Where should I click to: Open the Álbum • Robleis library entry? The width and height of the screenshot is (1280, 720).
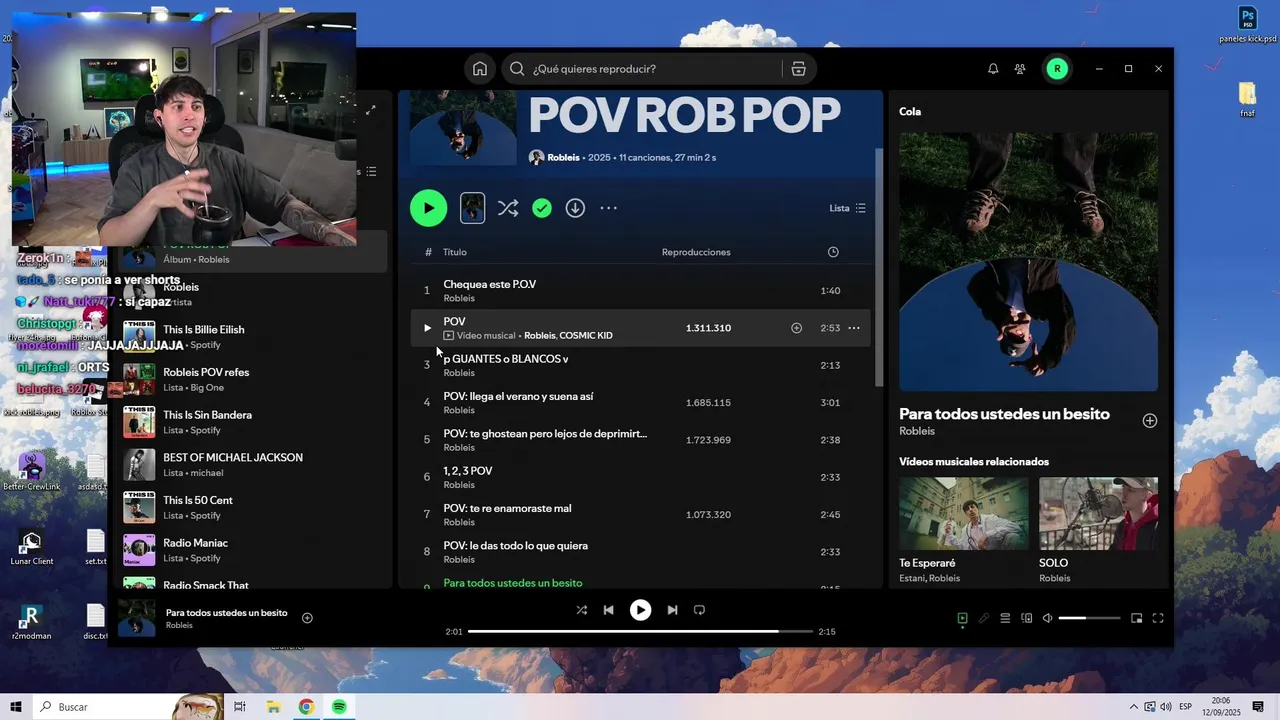[254, 252]
